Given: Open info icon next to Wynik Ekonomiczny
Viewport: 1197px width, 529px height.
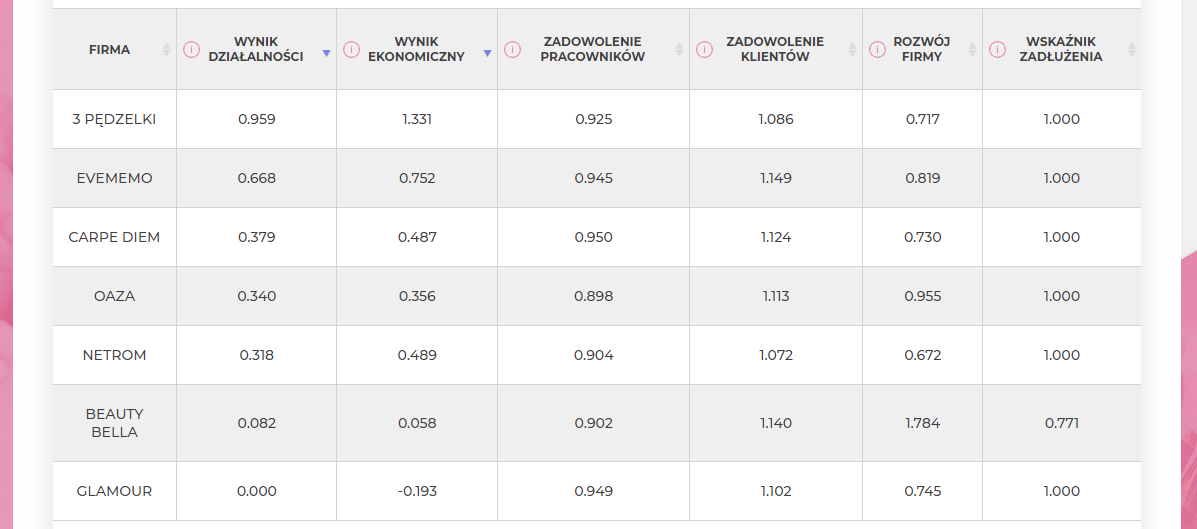Looking at the screenshot, I should (351, 50).
